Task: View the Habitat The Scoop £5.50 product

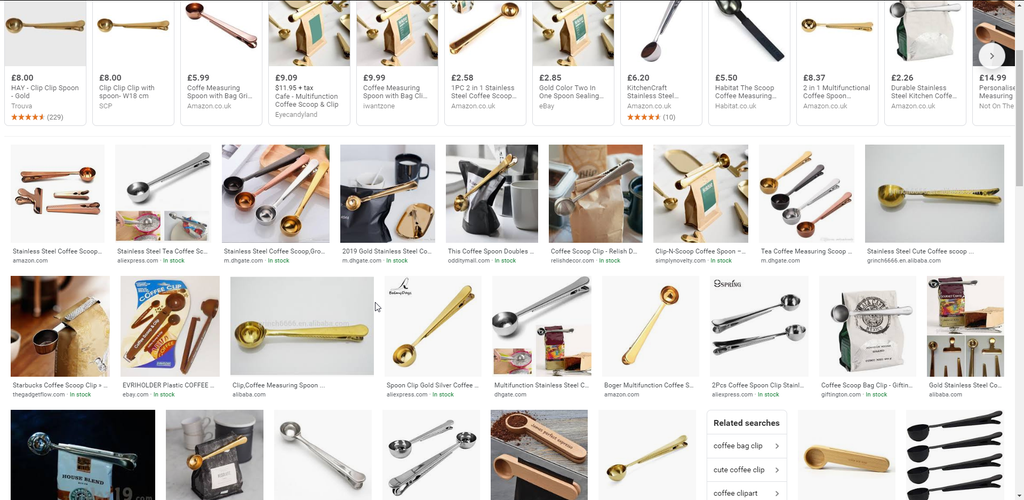Action: coord(749,63)
